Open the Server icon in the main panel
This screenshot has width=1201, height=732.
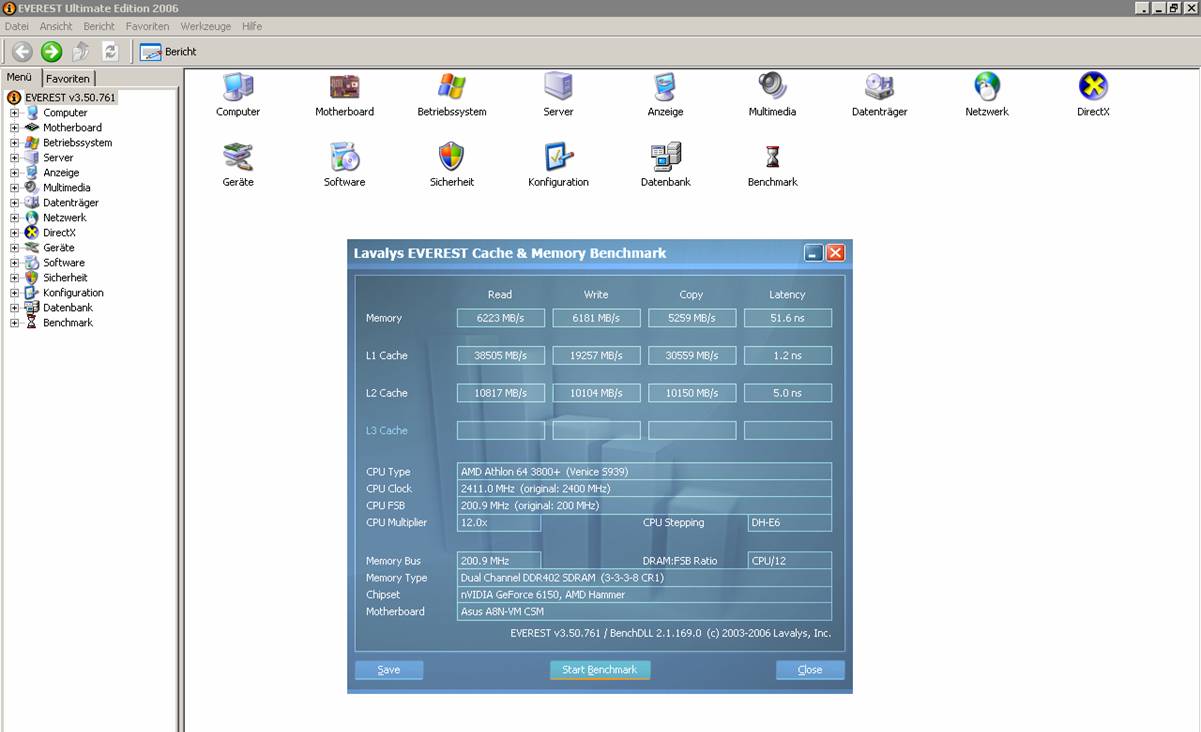point(558,87)
